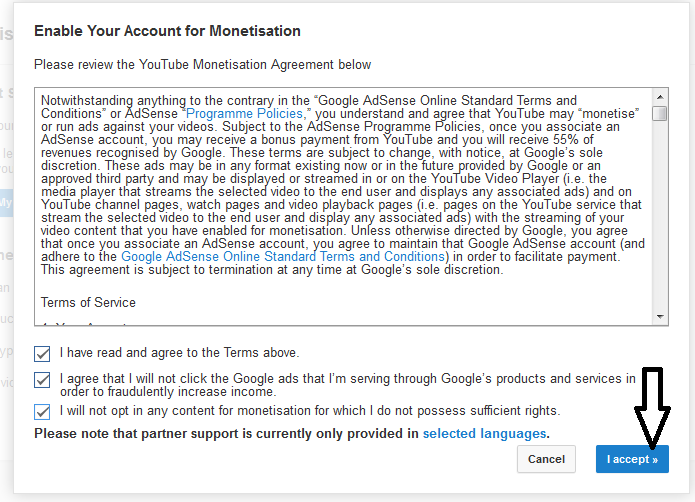
Task: Click the 'Please note that partner support' notice
Action: click(292, 433)
